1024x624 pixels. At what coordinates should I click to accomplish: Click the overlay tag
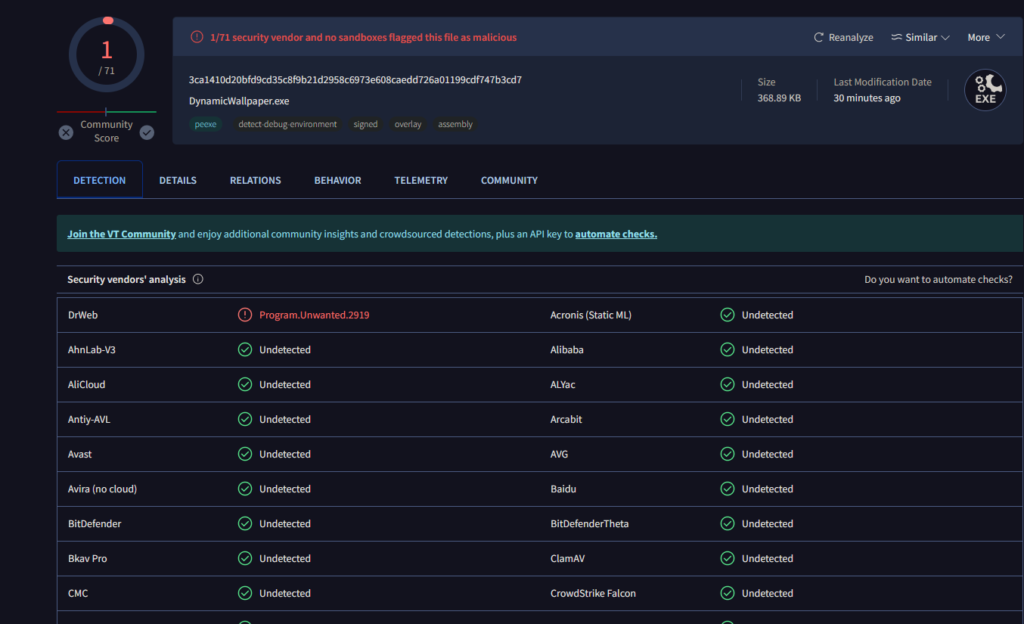point(408,124)
